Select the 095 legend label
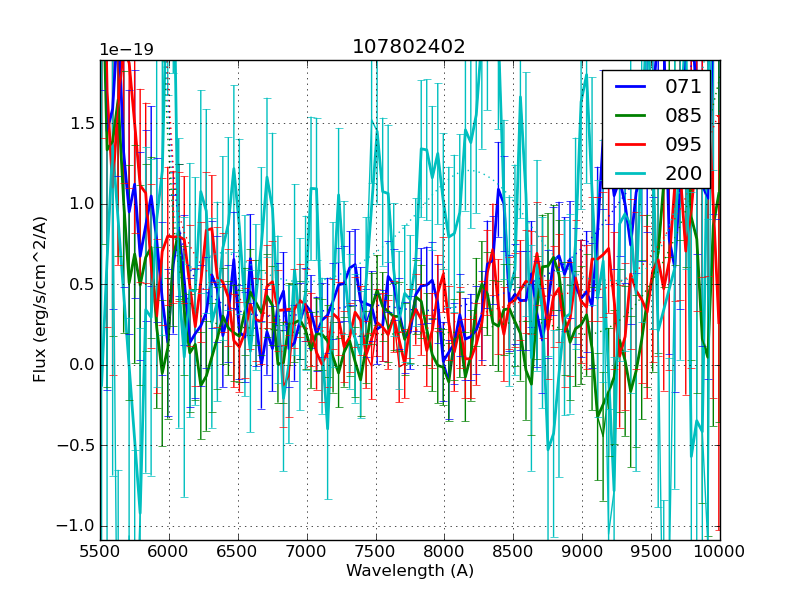The image size is (800, 600). (683, 144)
